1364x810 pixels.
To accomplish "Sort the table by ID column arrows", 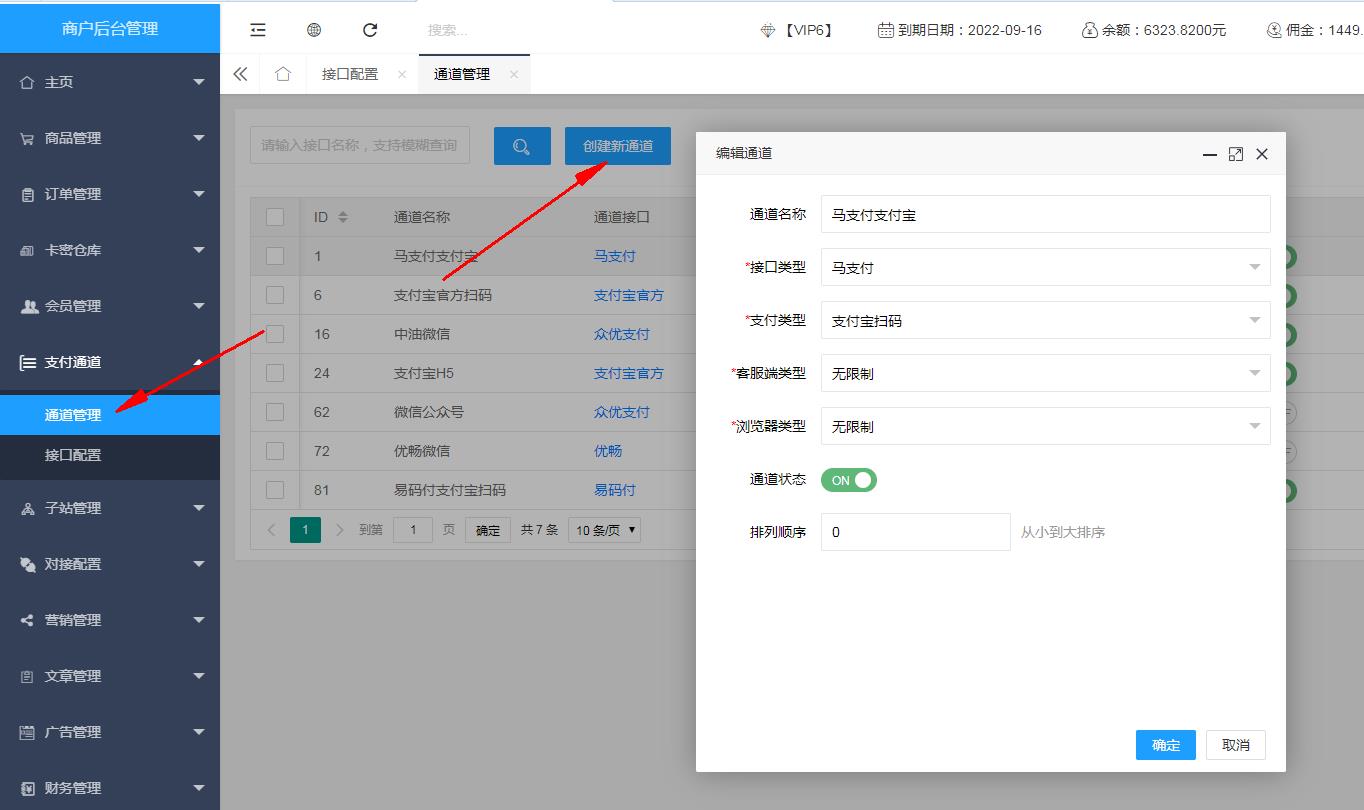I will (343, 217).
